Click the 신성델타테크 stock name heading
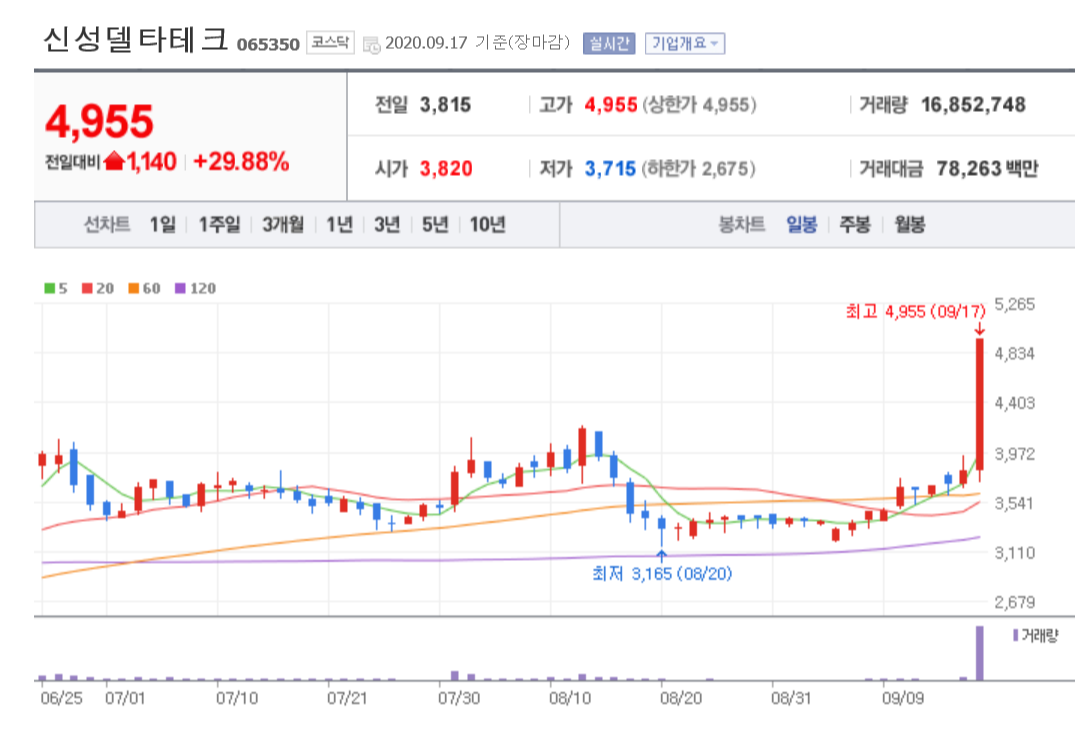Image resolution: width=1075 pixels, height=731 pixels. pyautogui.click(x=135, y=40)
